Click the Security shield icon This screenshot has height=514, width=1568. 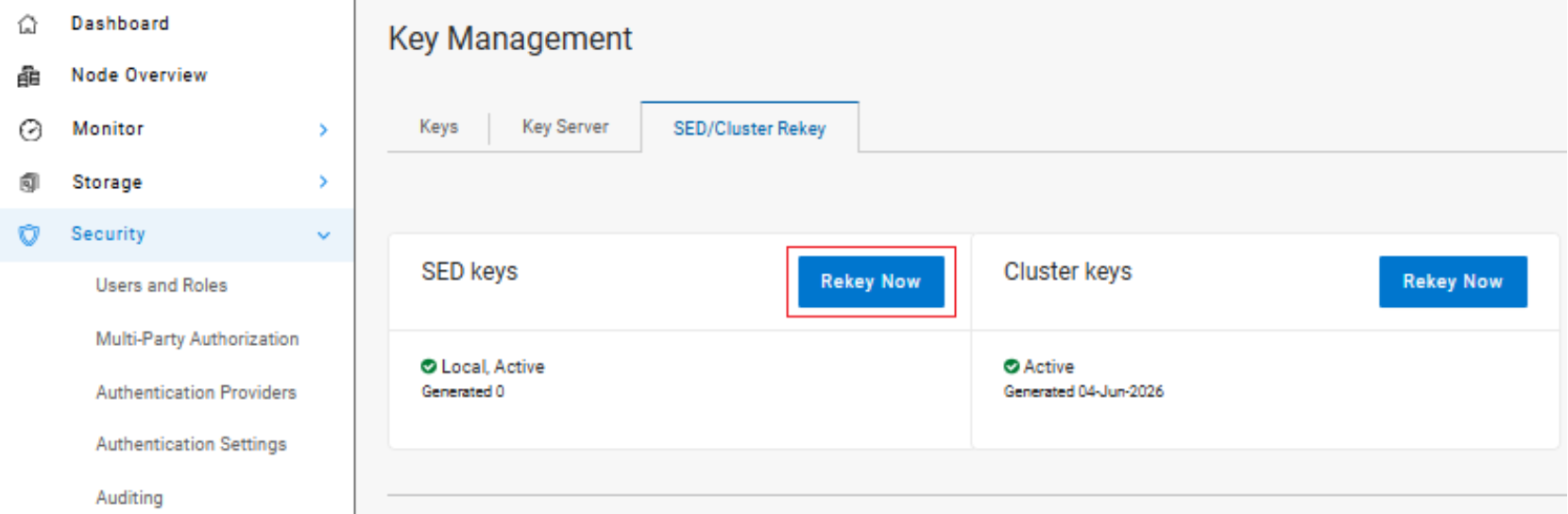click(29, 235)
